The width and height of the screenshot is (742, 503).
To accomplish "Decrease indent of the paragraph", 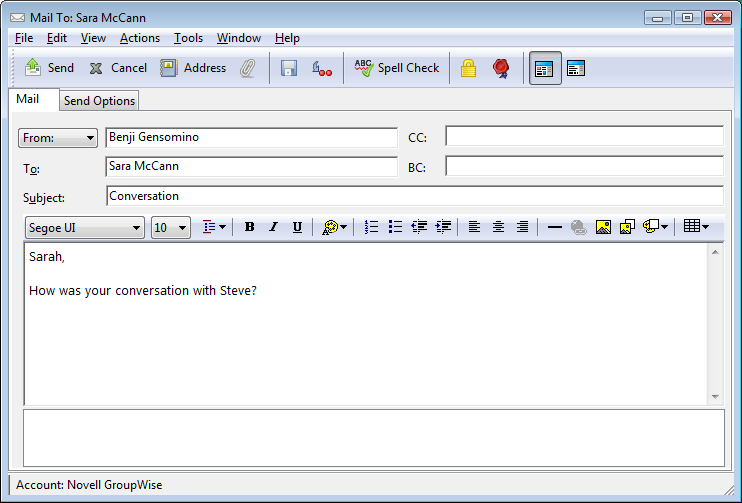I will click(x=419, y=227).
